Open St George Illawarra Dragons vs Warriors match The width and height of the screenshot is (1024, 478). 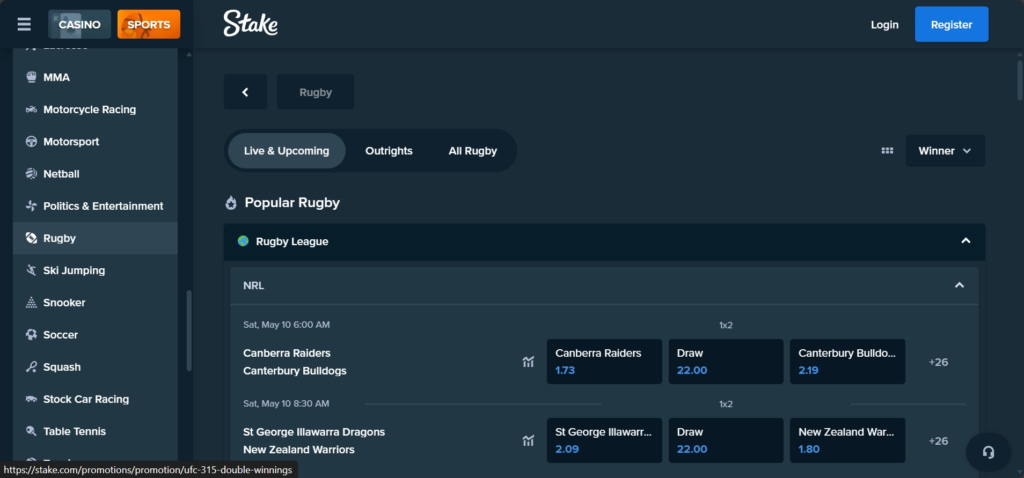click(314, 441)
